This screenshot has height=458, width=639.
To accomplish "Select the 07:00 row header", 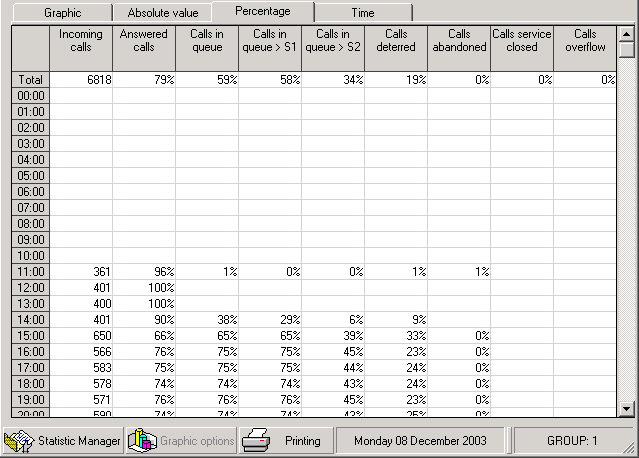I will click(31, 207).
